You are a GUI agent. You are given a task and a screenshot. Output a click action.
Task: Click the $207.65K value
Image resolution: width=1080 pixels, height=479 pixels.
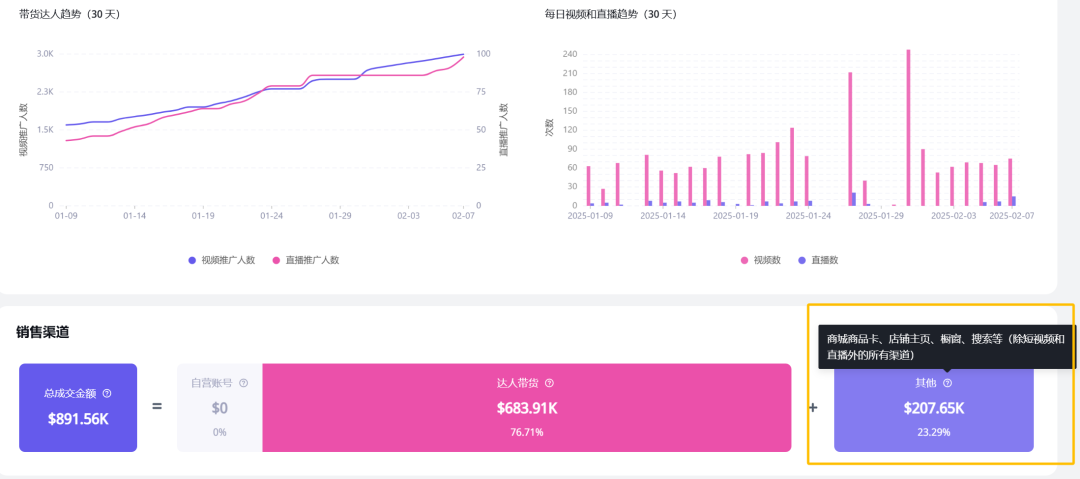pos(934,408)
